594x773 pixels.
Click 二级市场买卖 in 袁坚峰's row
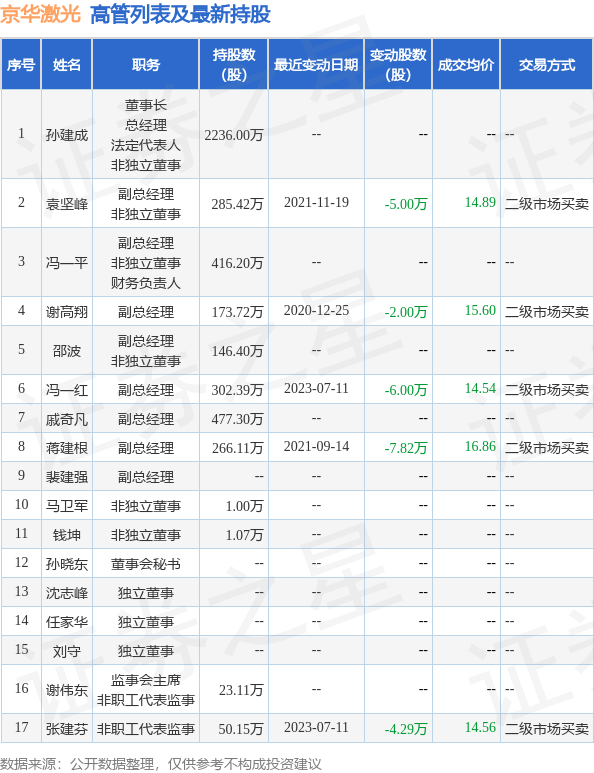(x=547, y=204)
